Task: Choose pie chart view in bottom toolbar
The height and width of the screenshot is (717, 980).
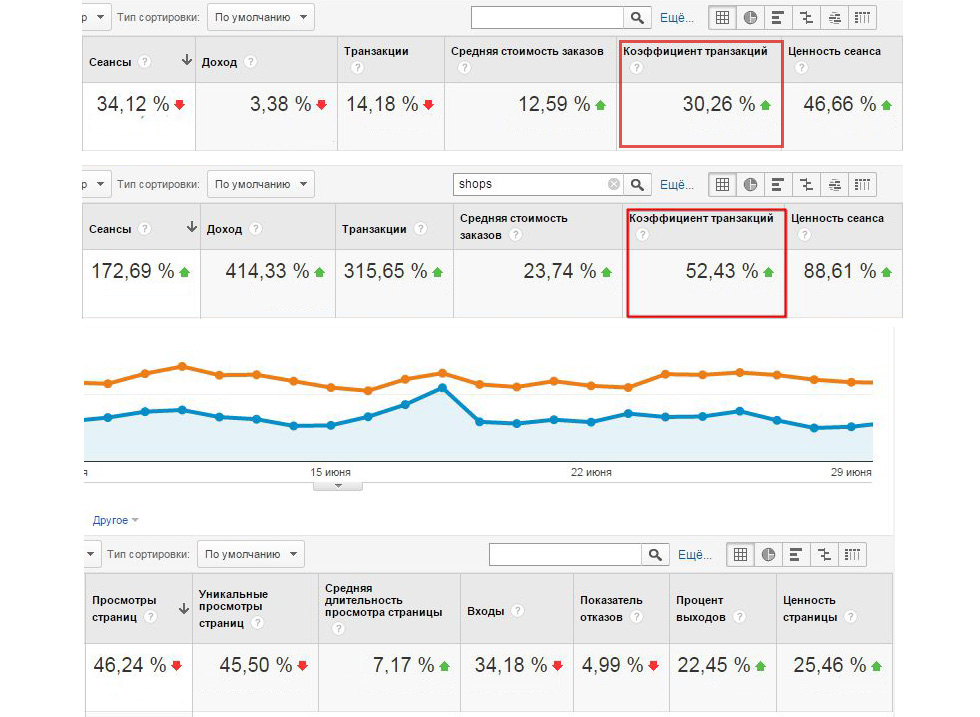Action: (768, 554)
